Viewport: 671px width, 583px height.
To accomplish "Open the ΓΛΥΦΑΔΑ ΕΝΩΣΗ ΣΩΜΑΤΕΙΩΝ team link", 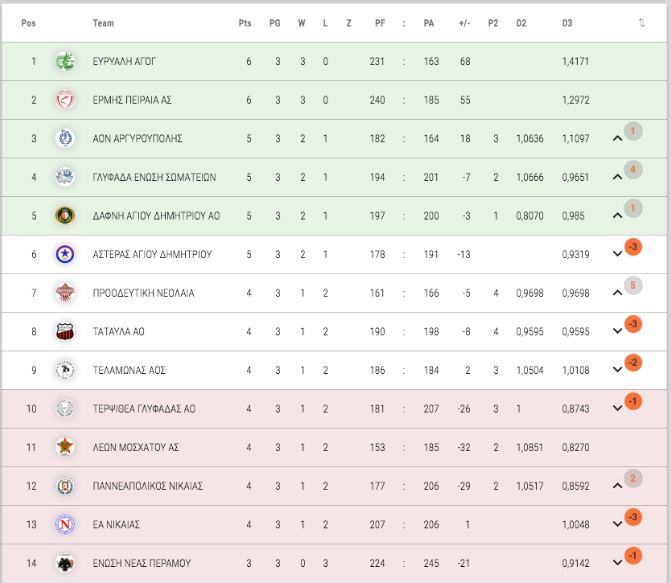I will click(x=154, y=177).
